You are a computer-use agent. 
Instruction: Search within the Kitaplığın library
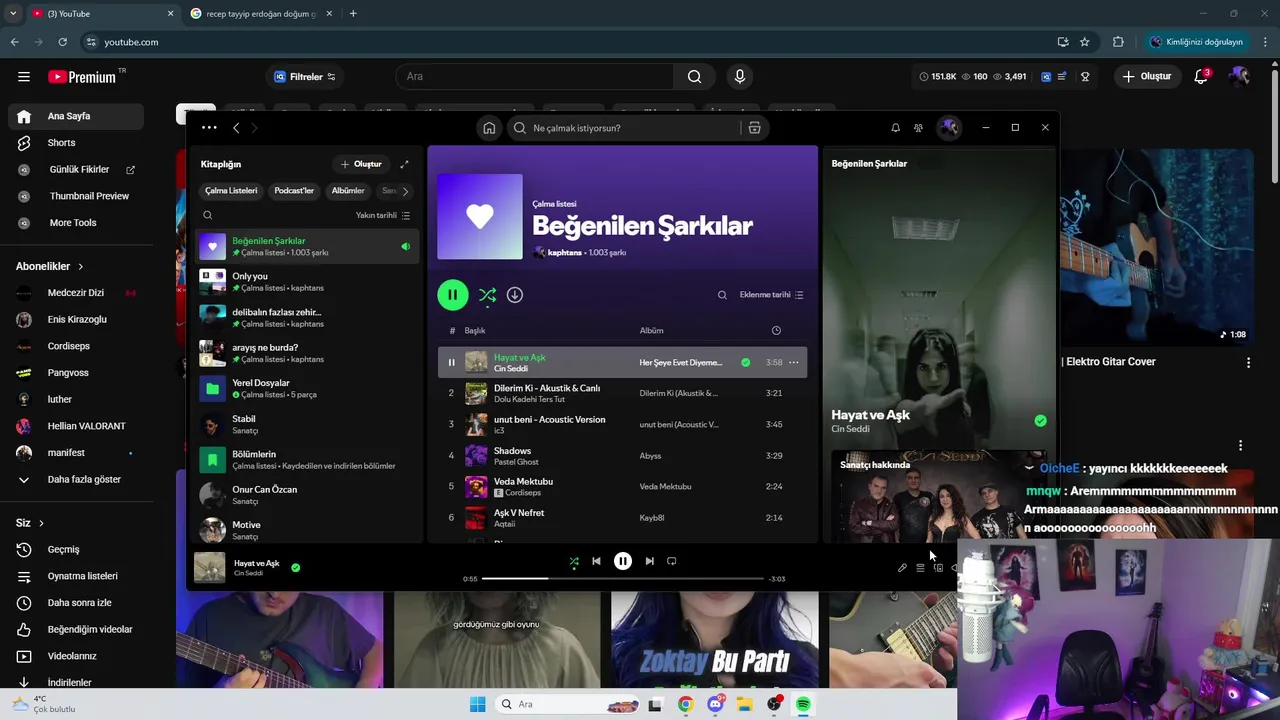pos(208,215)
